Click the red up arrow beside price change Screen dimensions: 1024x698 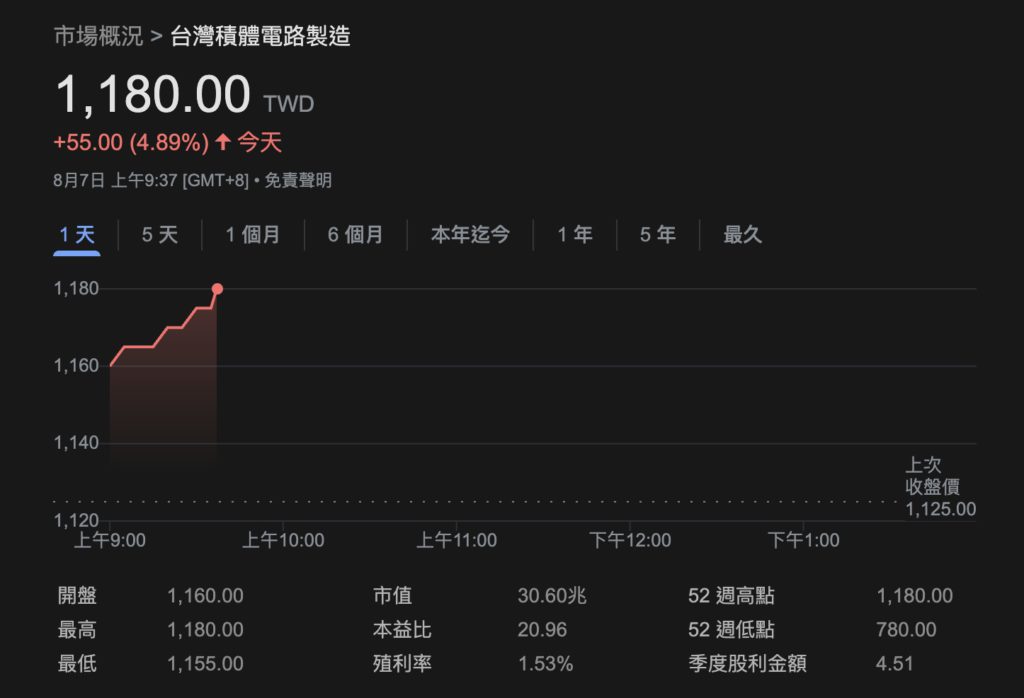(223, 142)
